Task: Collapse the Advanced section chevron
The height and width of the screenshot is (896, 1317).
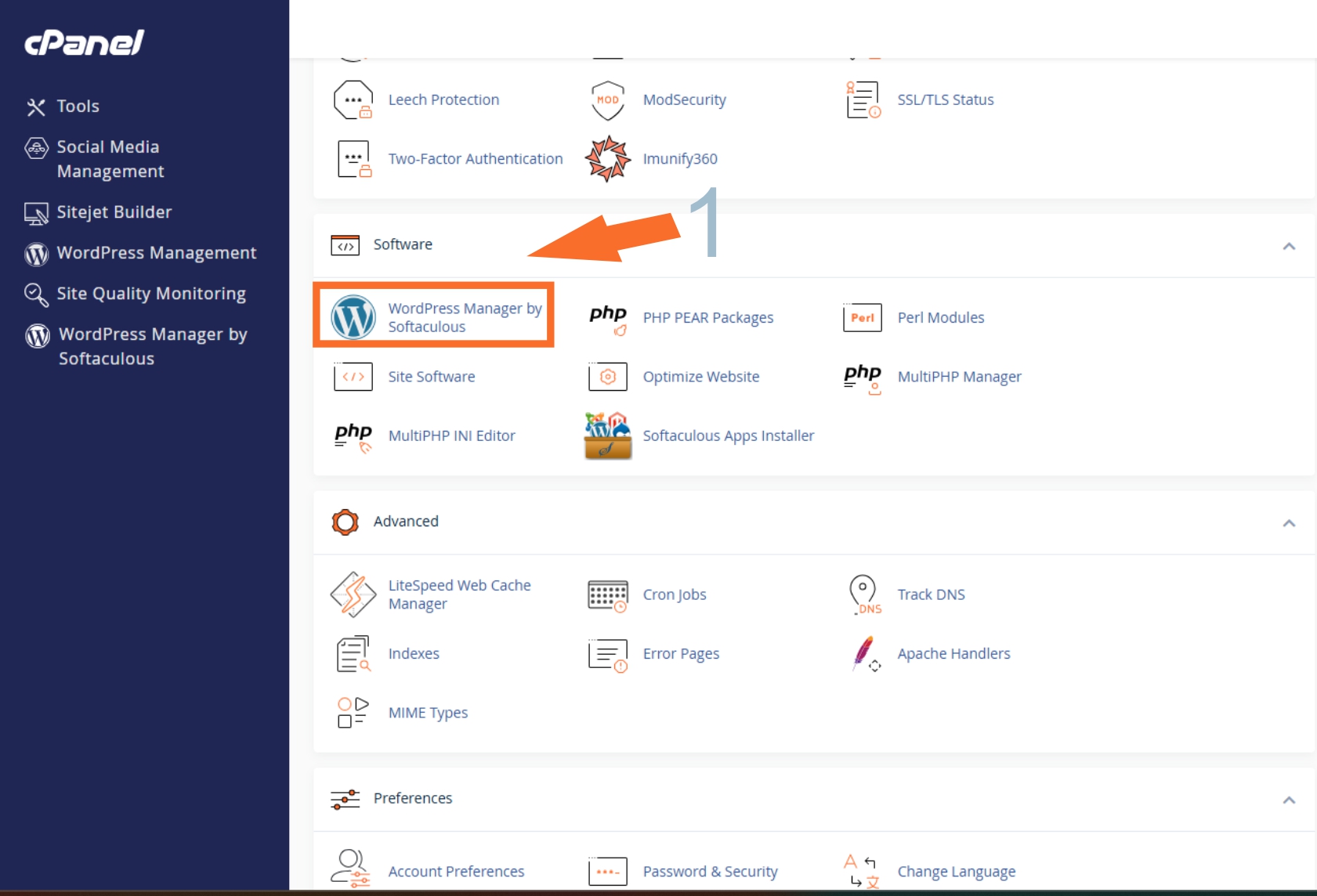Action: pyautogui.click(x=1289, y=523)
